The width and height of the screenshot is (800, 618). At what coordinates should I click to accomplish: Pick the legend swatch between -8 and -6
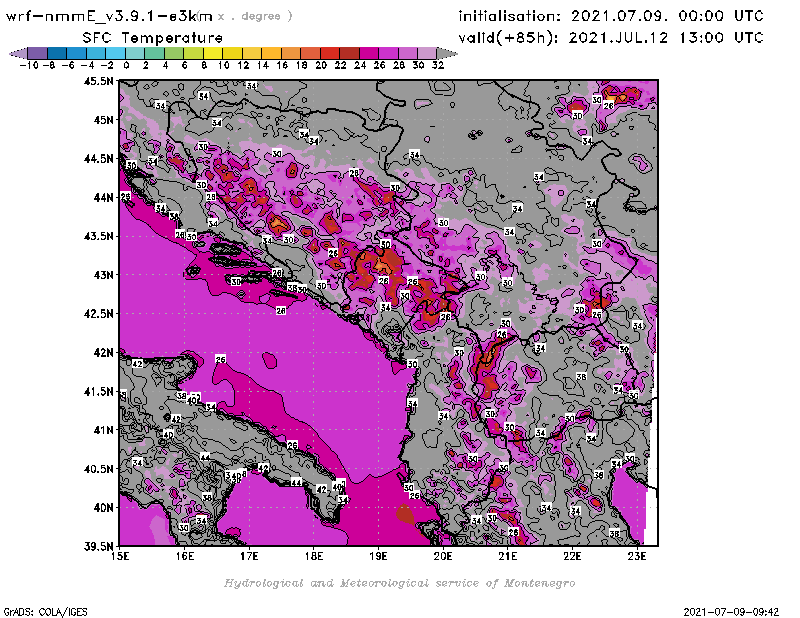[x=57, y=53]
